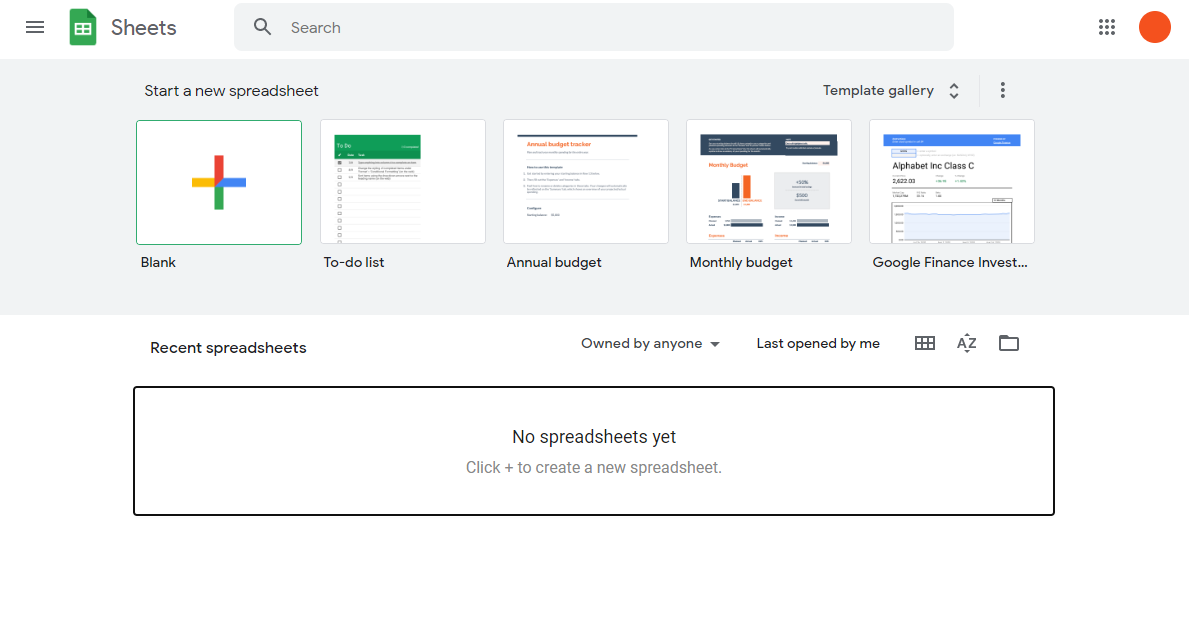Screen dimensions: 1201x639
Task: Open the file picker folder icon
Action: click(1008, 343)
